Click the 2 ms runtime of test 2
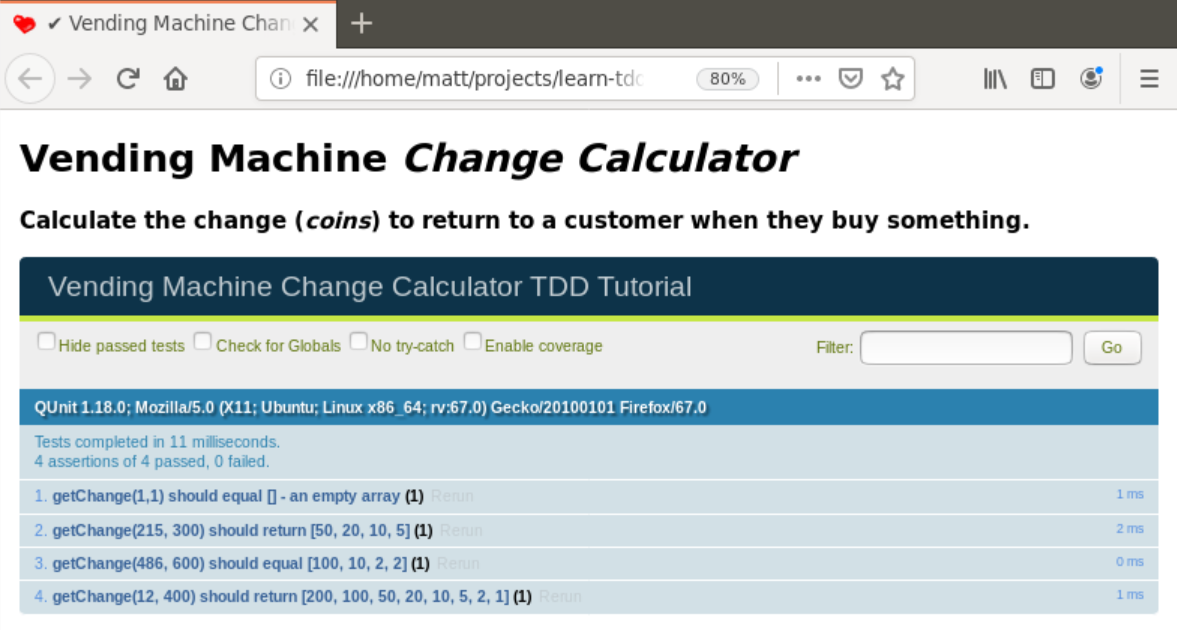The image size is (1177, 630). pos(1130,529)
